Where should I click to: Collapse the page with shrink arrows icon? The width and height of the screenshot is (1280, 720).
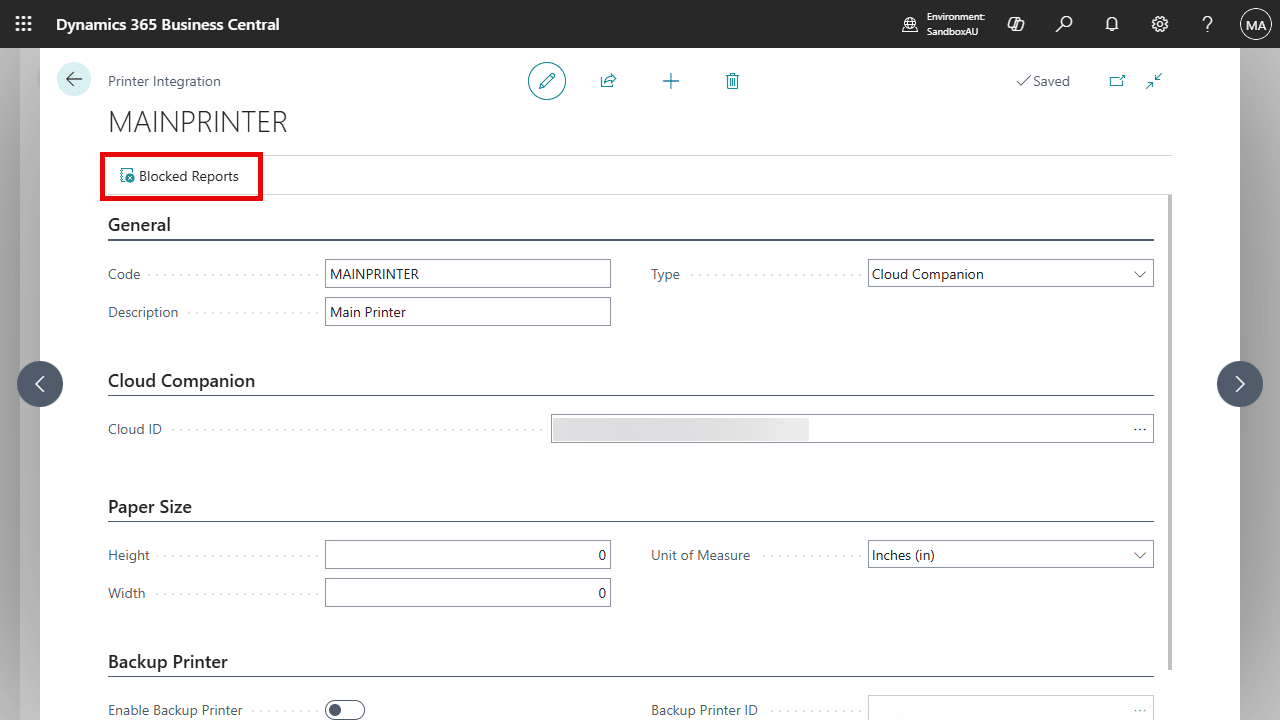[1154, 81]
